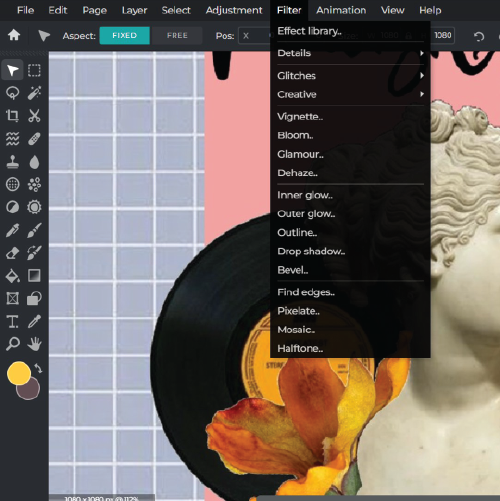Select the Marquee selection tool

(34, 70)
